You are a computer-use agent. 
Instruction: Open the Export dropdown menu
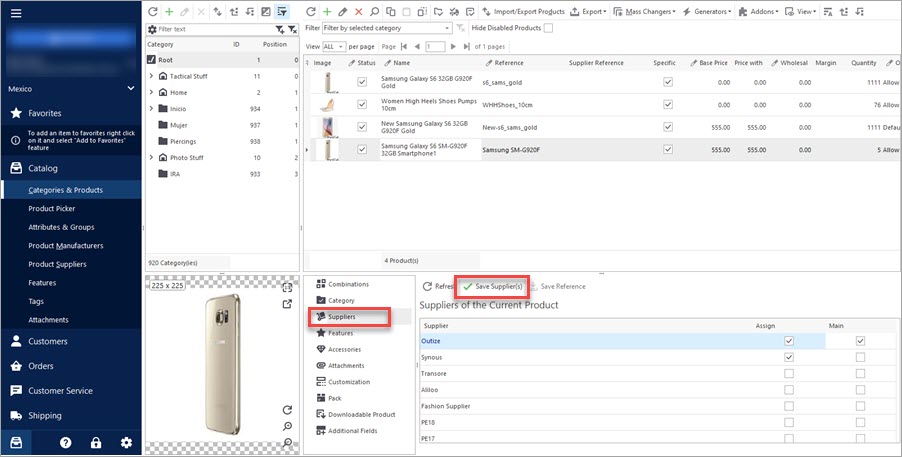(587, 12)
